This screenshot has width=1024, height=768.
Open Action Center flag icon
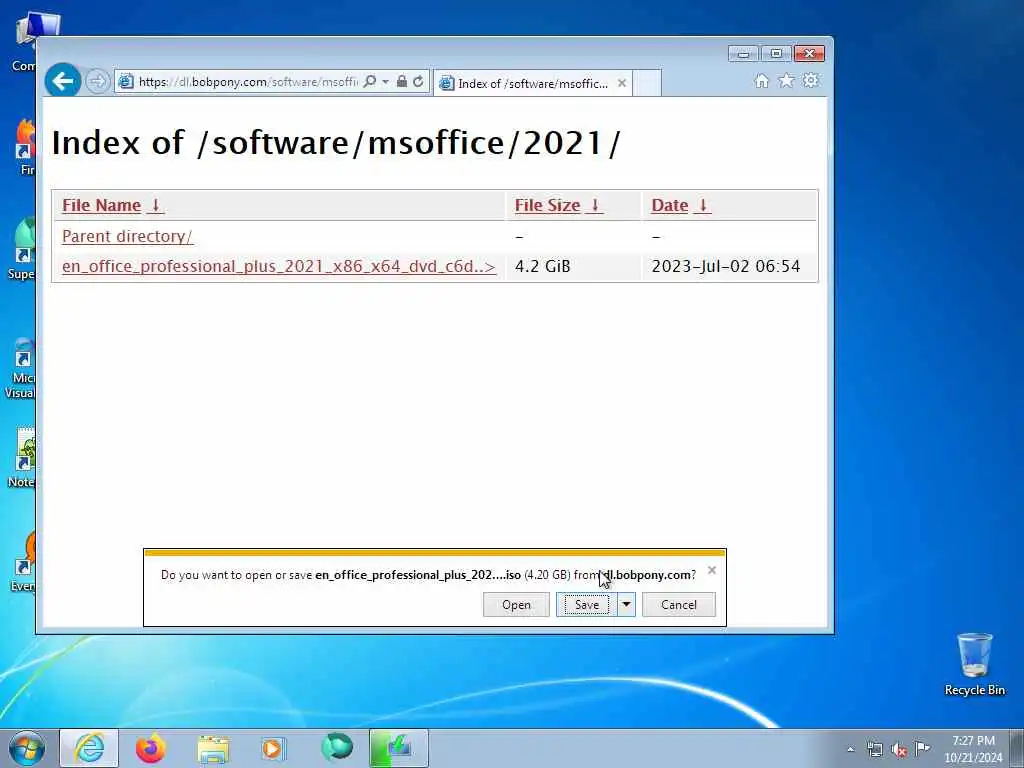coord(922,748)
